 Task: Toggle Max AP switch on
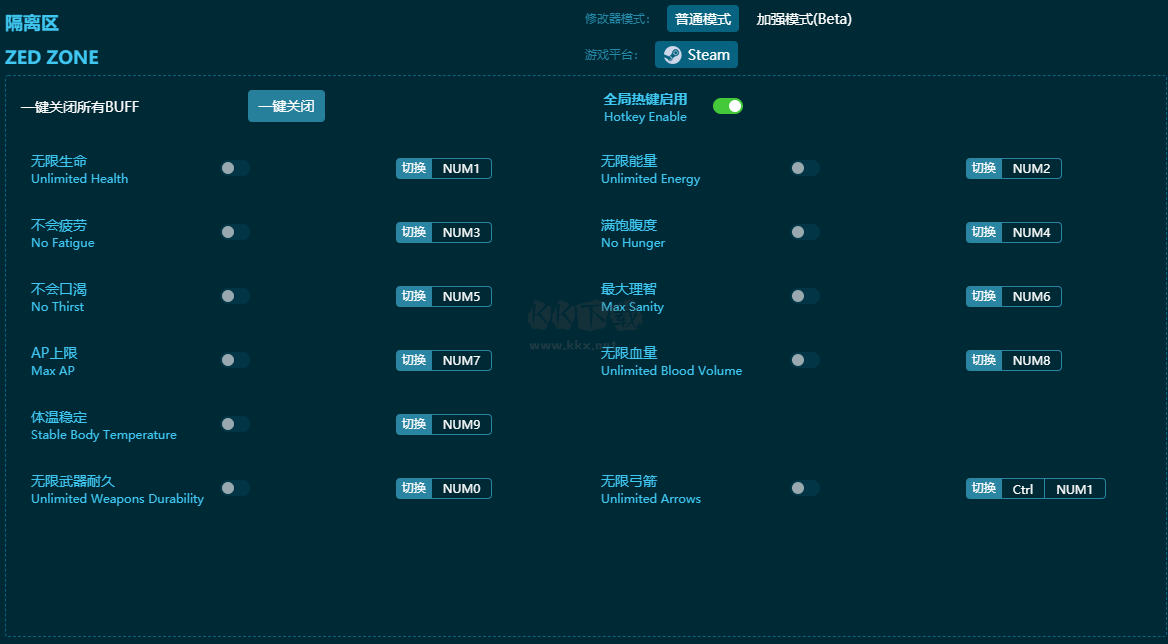click(x=235, y=360)
